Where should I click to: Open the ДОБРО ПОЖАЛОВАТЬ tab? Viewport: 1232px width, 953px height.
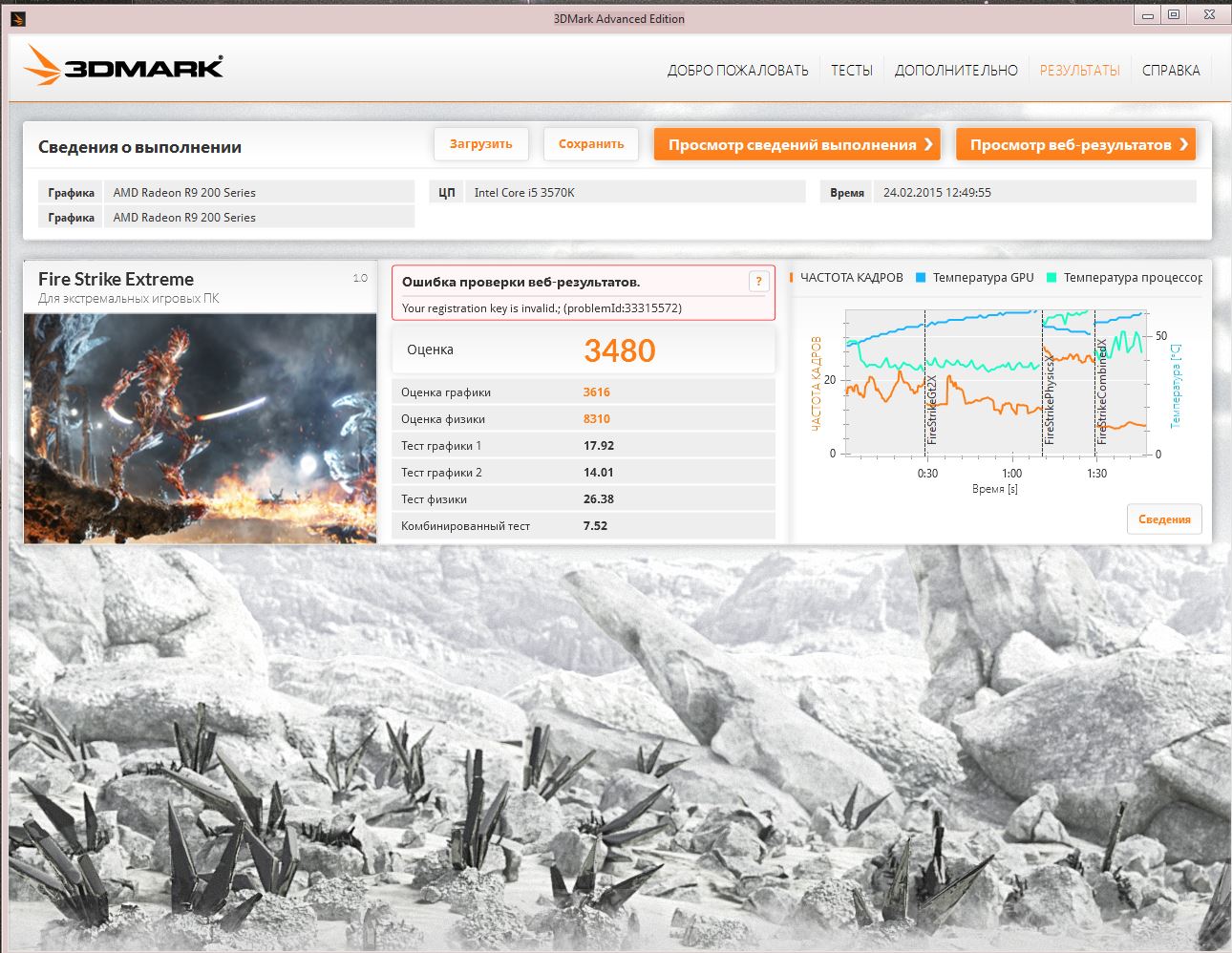click(737, 70)
